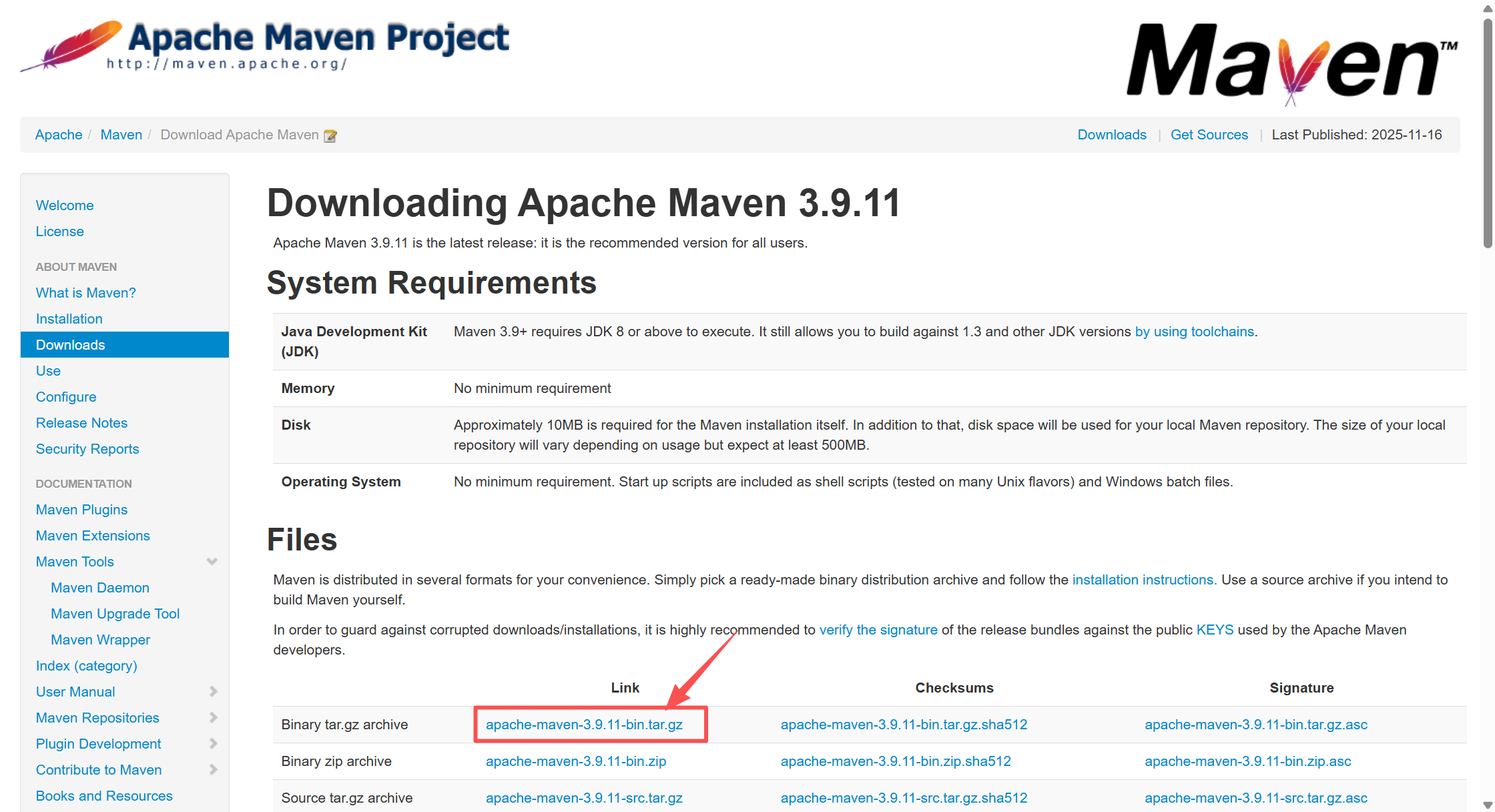Open Maven Upgrade Tool in the sidebar

coord(115,614)
